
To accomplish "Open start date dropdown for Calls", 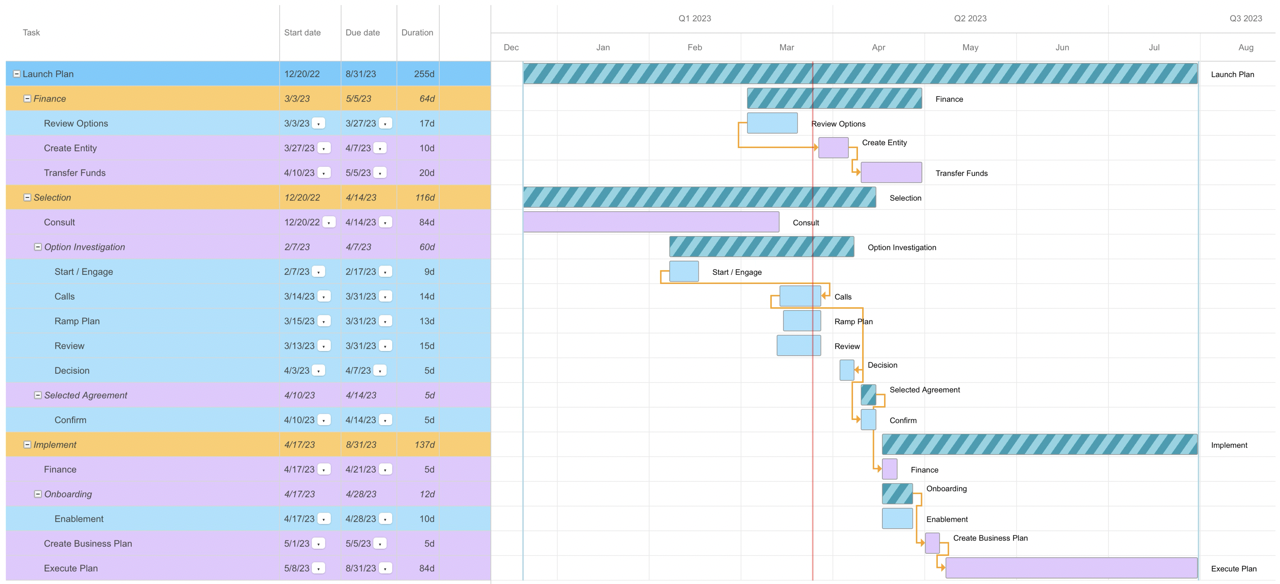I will pyautogui.click(x=324, y=296).
